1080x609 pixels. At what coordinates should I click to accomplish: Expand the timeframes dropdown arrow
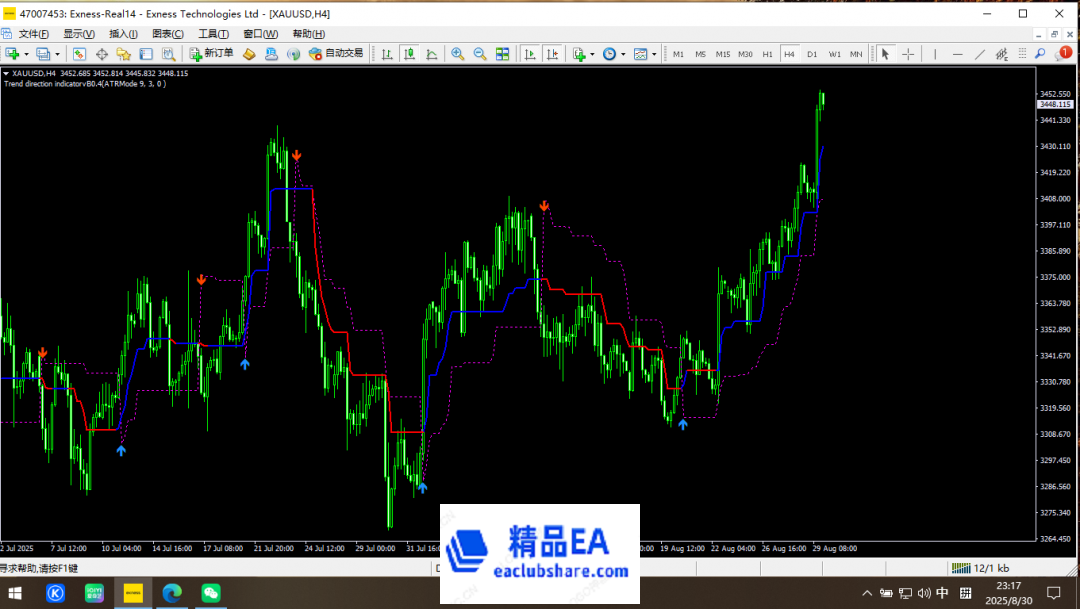[x=623, y=53]
